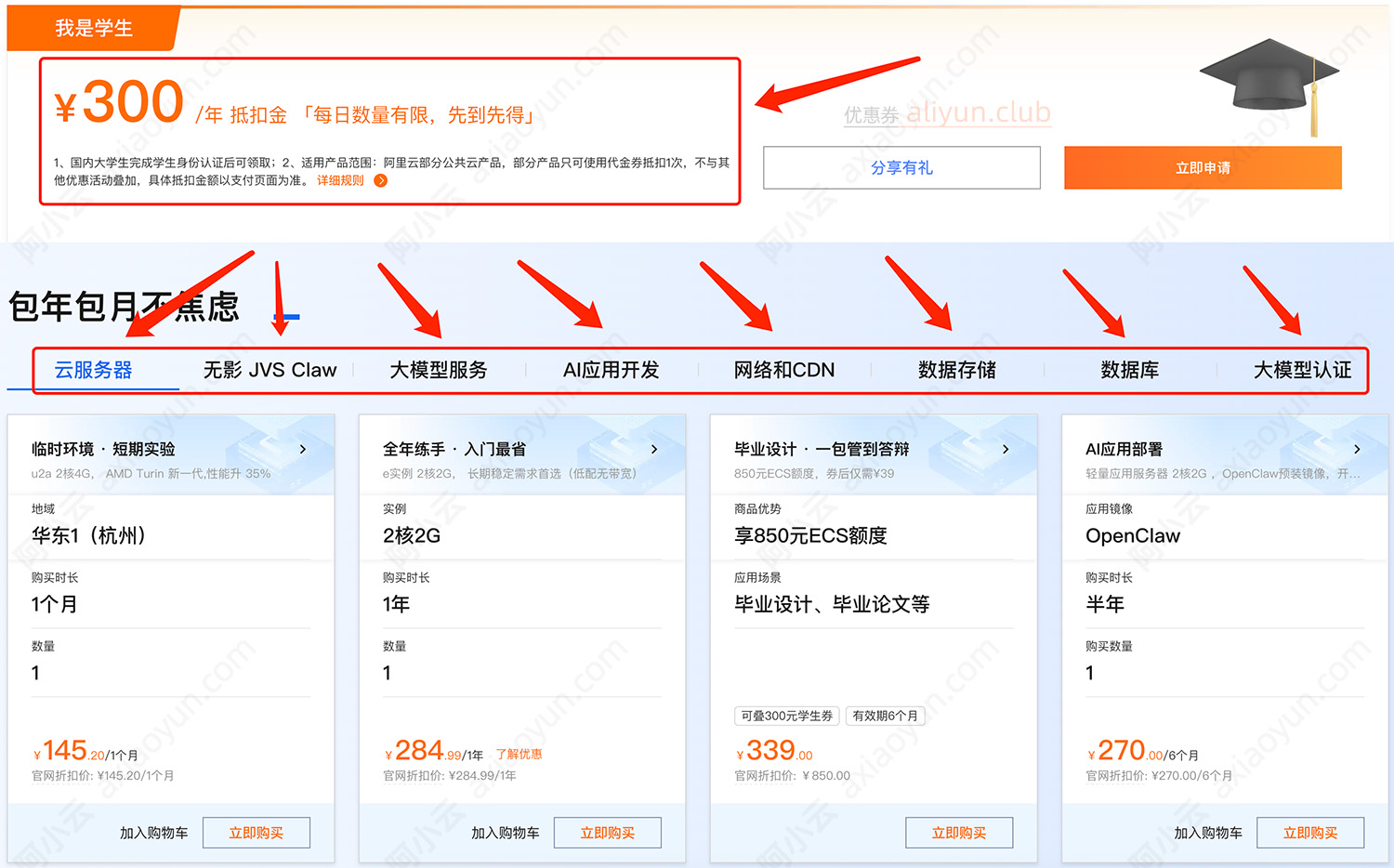Click the 有效期6个月 tag

coord(885,716)
